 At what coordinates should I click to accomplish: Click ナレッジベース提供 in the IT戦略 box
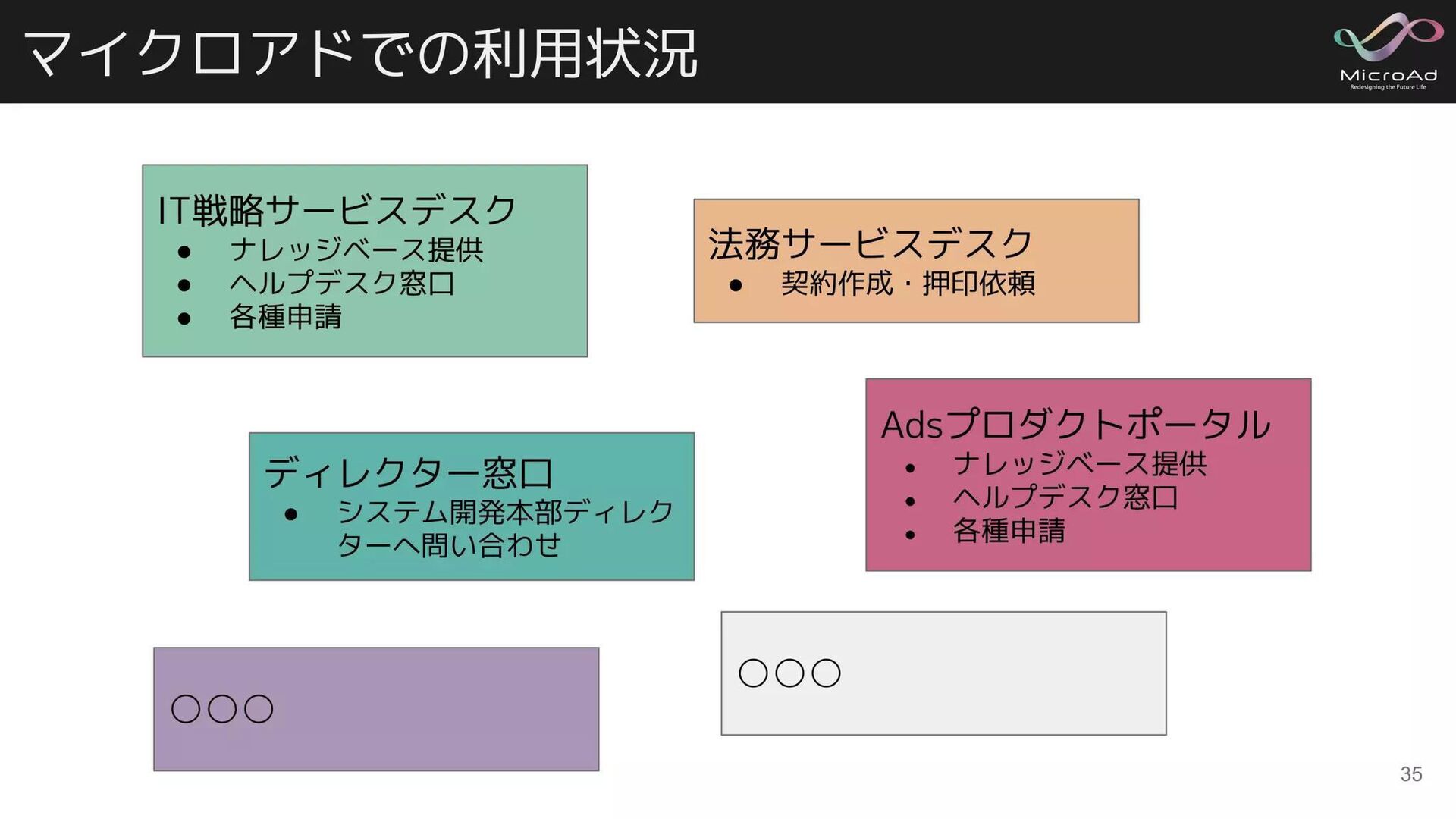tap(356, 249)
